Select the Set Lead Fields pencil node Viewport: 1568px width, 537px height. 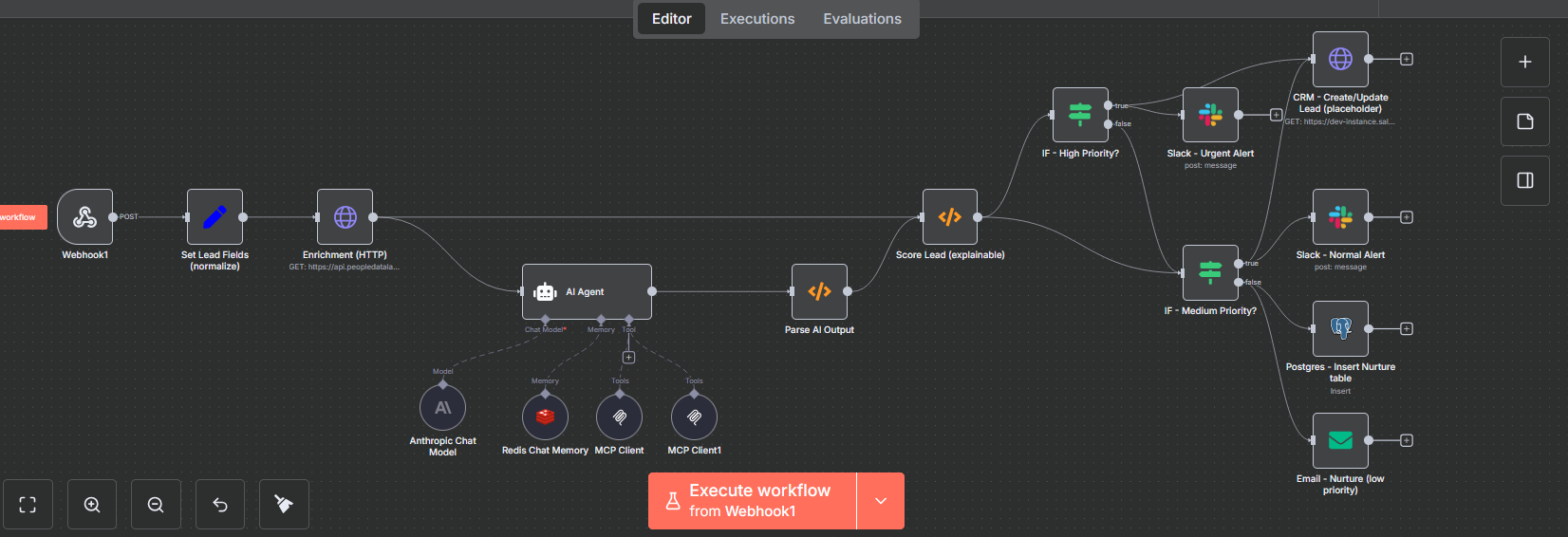215,216
